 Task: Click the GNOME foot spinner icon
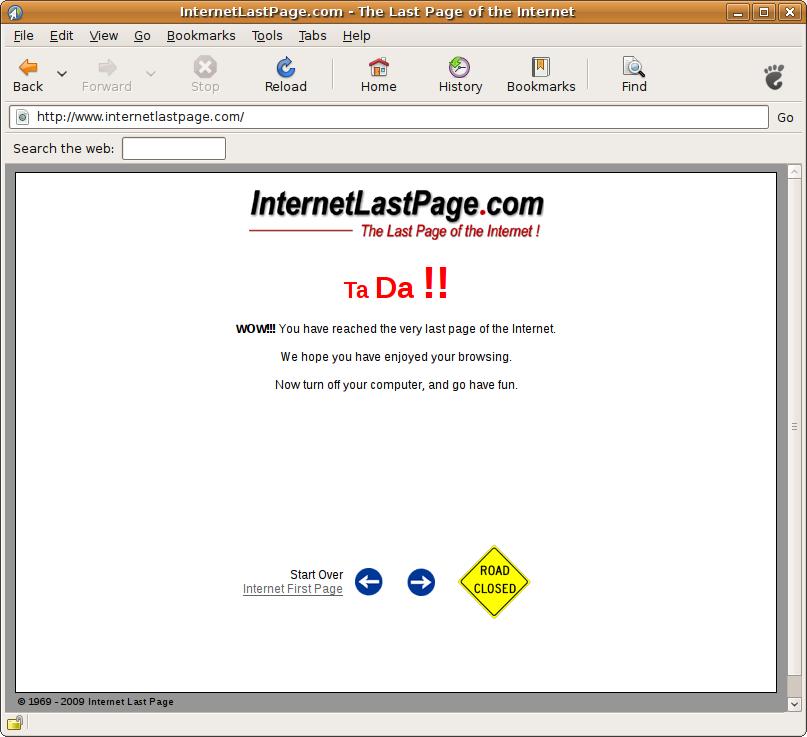[x=774, y=77]
